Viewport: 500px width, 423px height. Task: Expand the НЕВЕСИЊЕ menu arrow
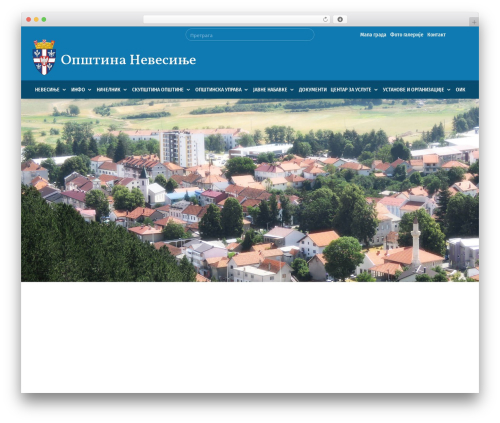pos(64,90)
